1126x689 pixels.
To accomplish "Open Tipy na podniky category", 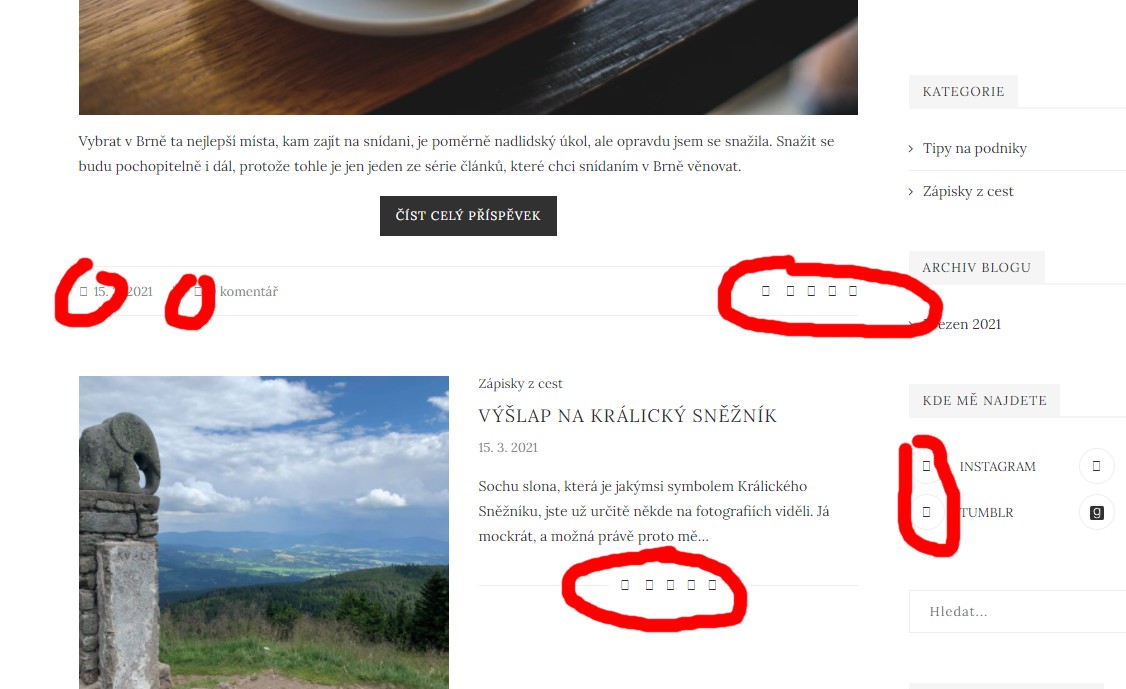I will 974,149.
